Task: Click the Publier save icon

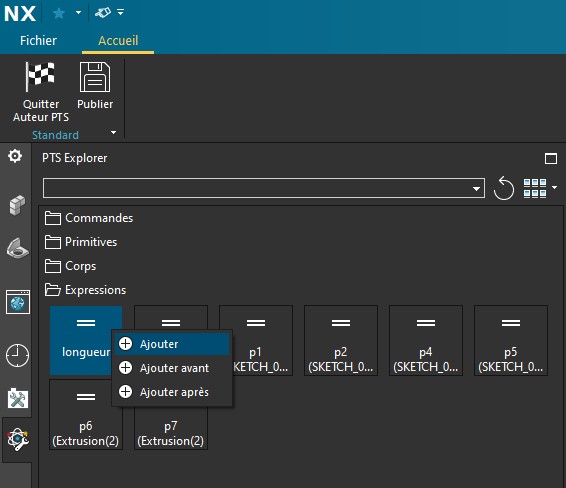Action: 95,77
